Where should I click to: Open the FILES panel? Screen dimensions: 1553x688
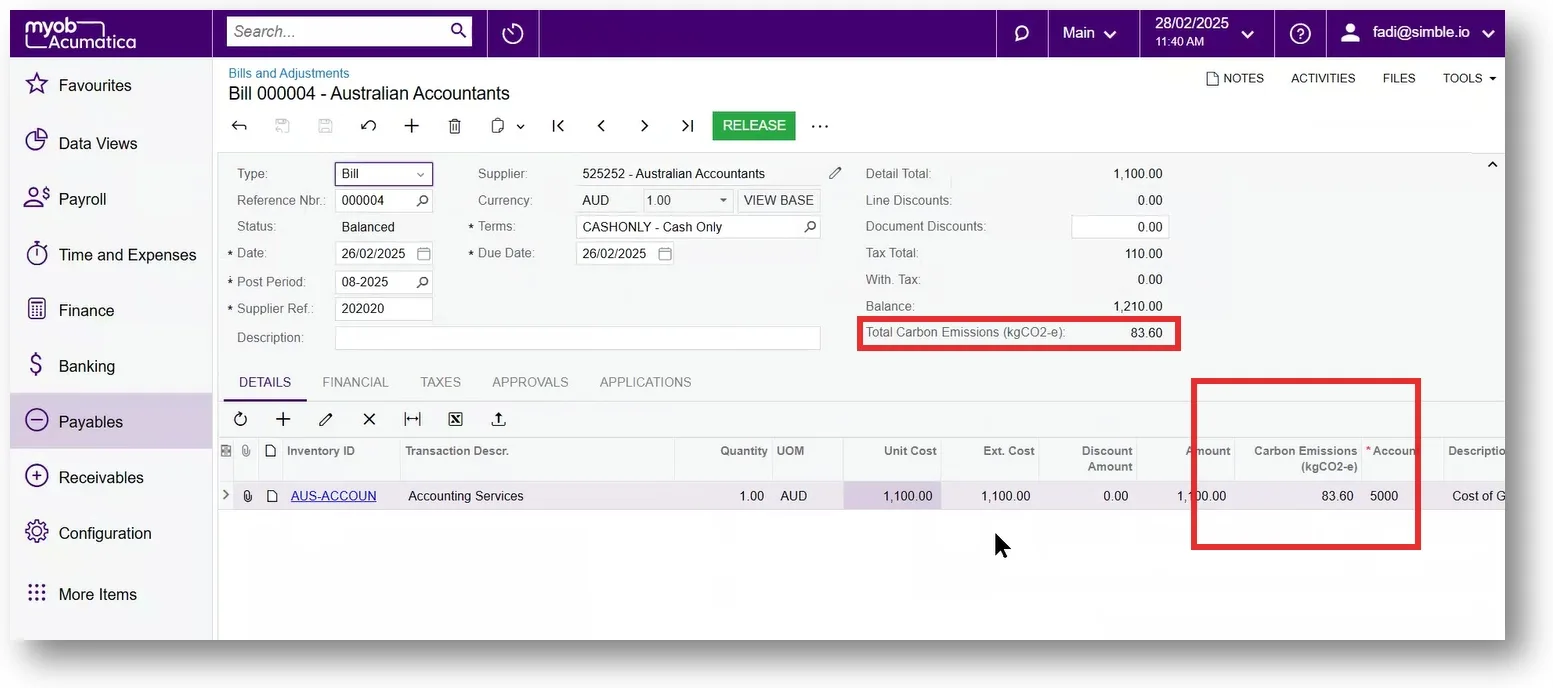[x=1399, y=78]
